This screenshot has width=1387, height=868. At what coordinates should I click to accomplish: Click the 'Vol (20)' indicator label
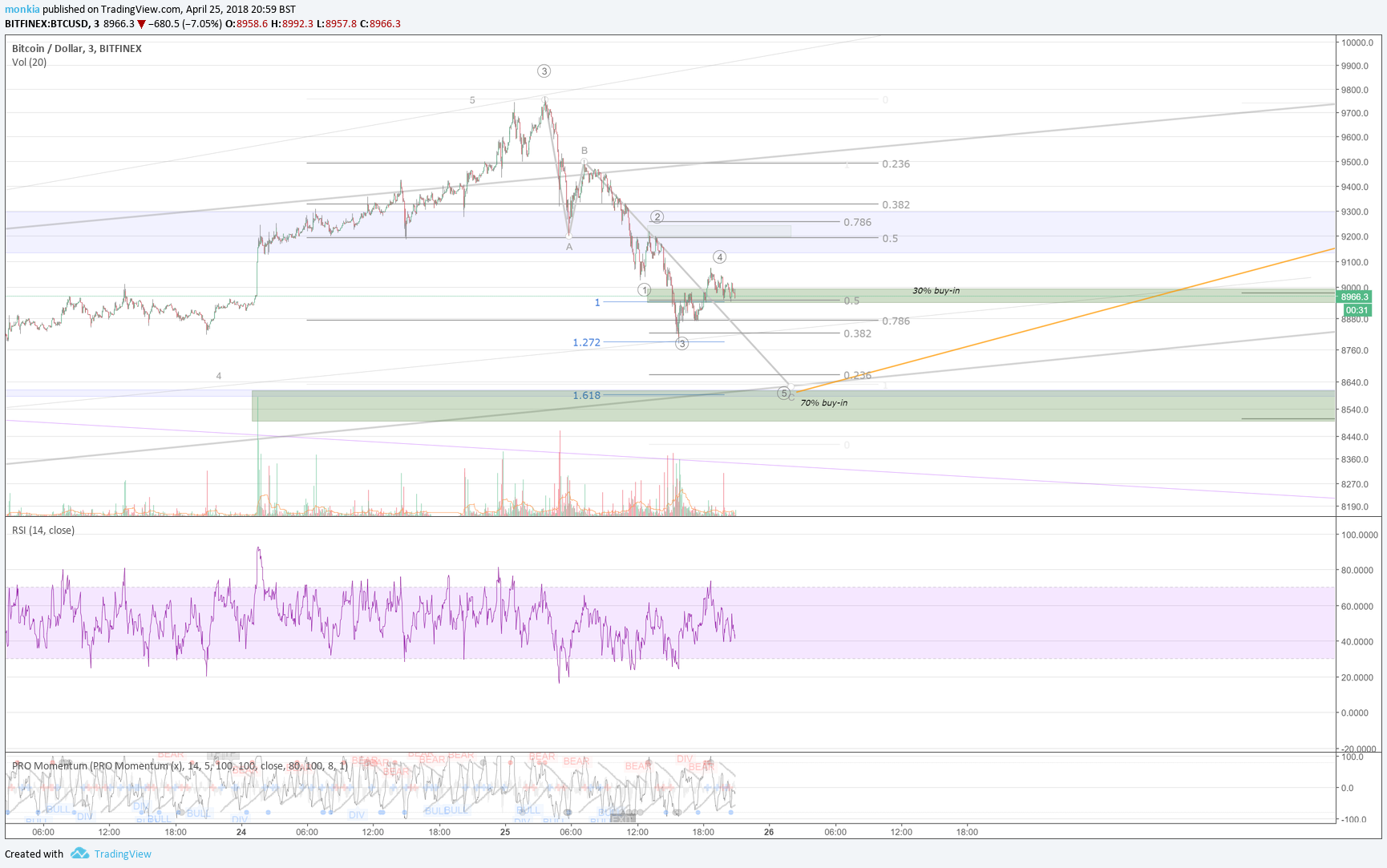click(x=29, y=63)
